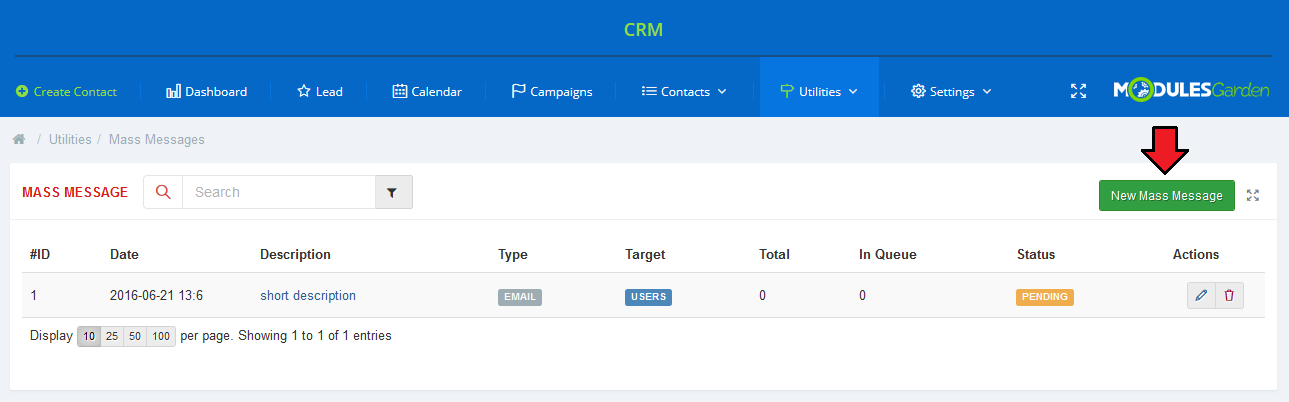Click the ModulesGarden logo
The height and width of the screenshot is (402, 1289).
(x=1192, y=91)
